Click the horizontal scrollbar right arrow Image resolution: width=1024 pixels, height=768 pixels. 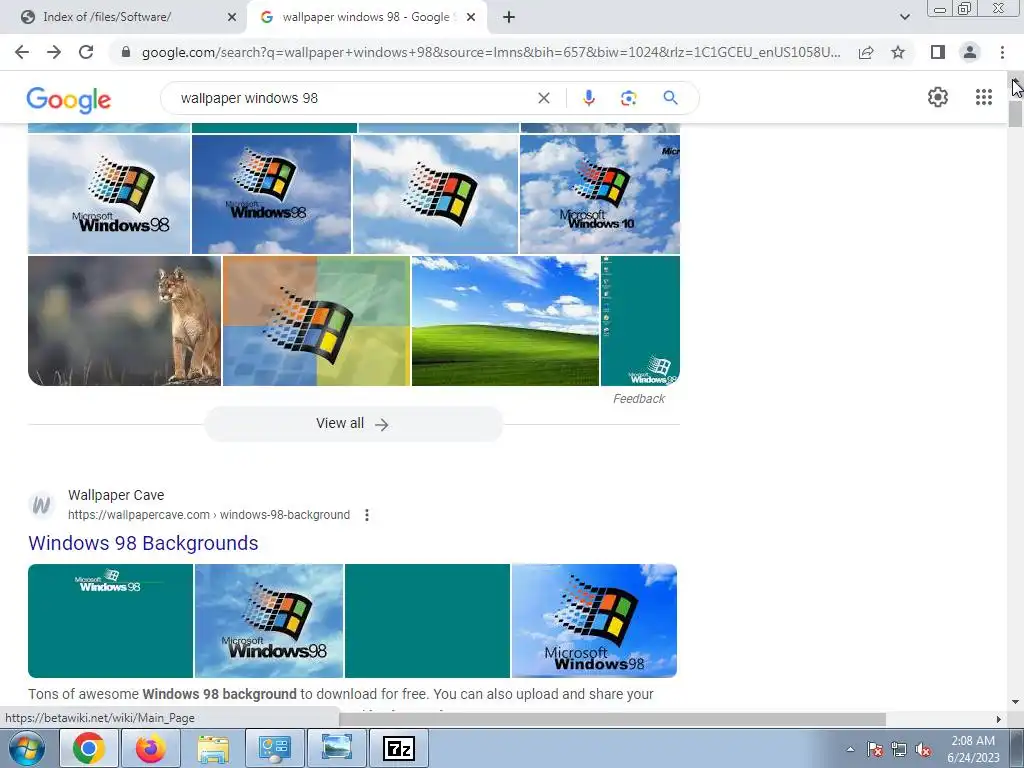998,719
